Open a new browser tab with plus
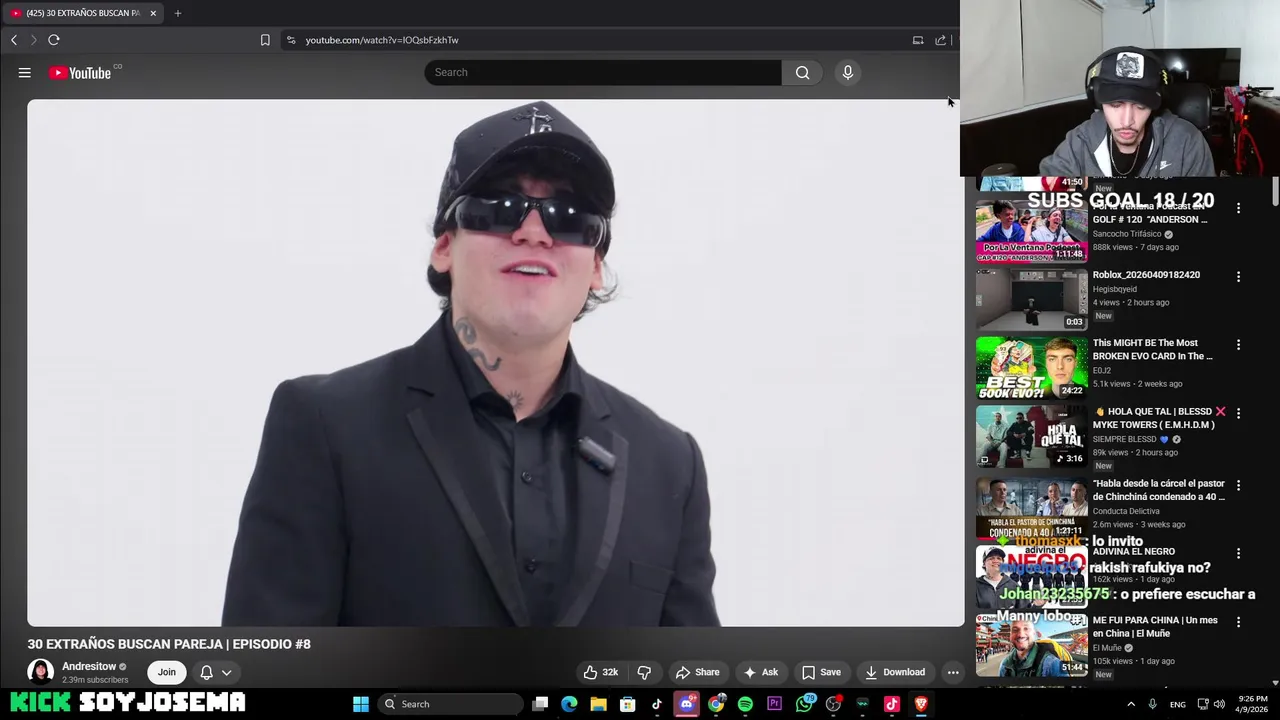Screen dimensions: 1280x720 (178, 13)
